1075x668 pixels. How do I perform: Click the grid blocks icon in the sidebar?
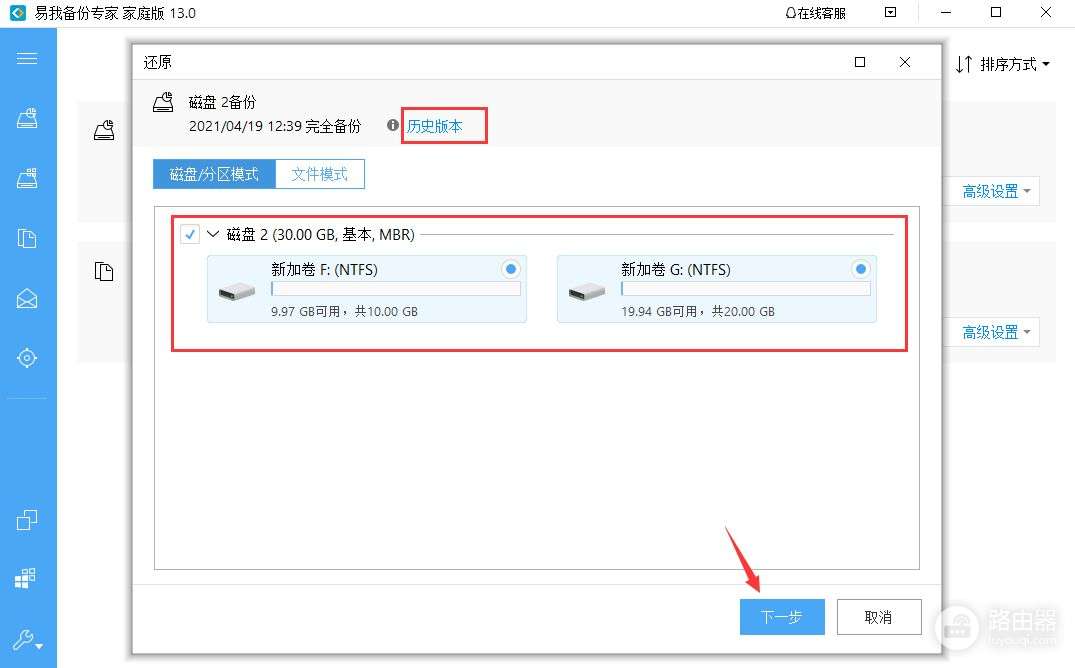point(27,579)
